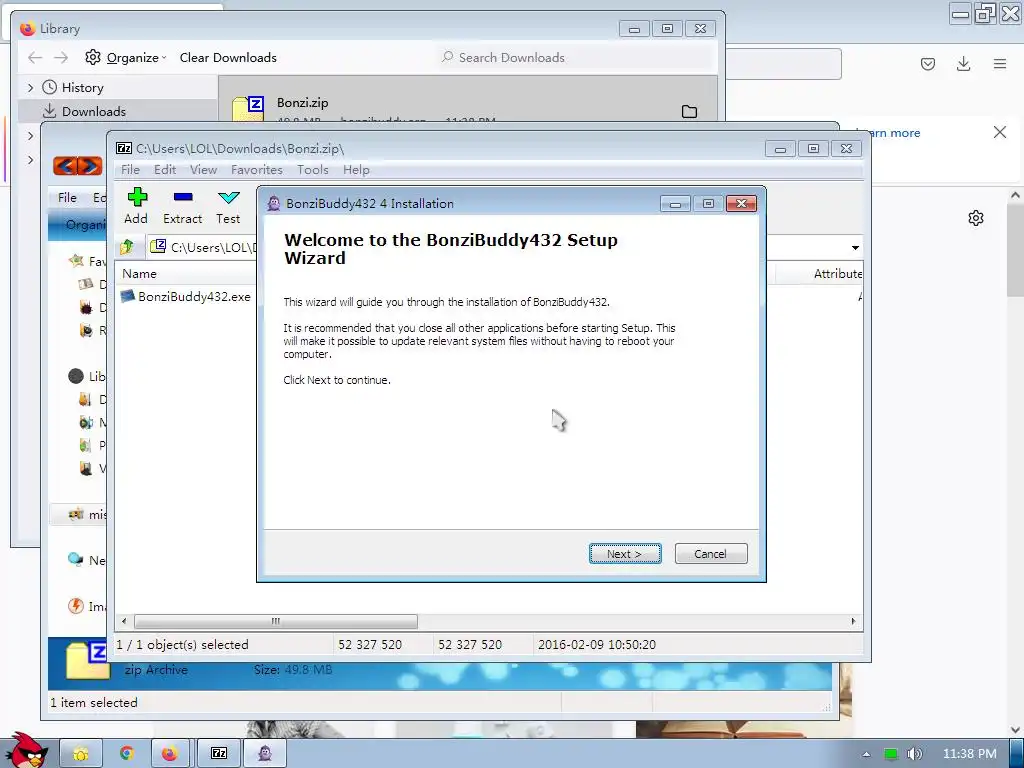Click the Firefox Library title icon
Viewport: 1024px width, 768px height.
pyautogui.click(x=27, y=29)
